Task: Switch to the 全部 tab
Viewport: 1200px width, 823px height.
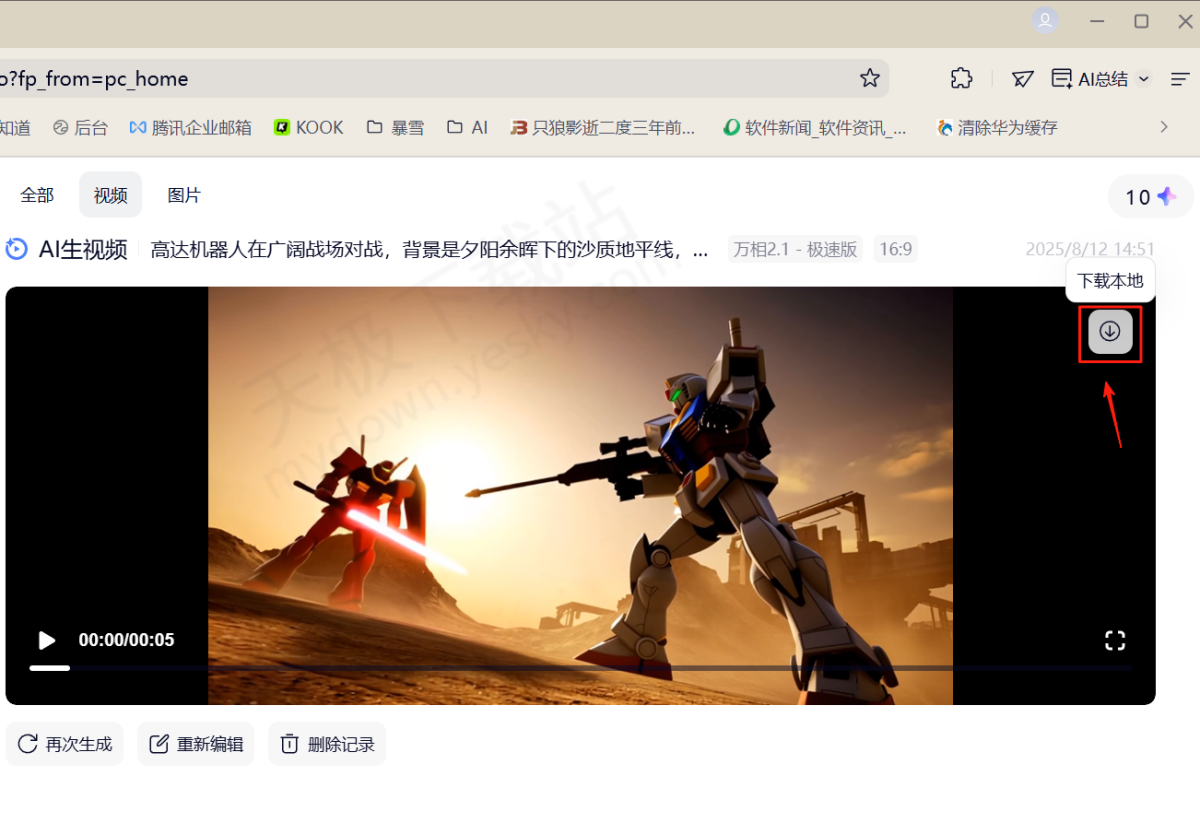Action: click(37, 195)
